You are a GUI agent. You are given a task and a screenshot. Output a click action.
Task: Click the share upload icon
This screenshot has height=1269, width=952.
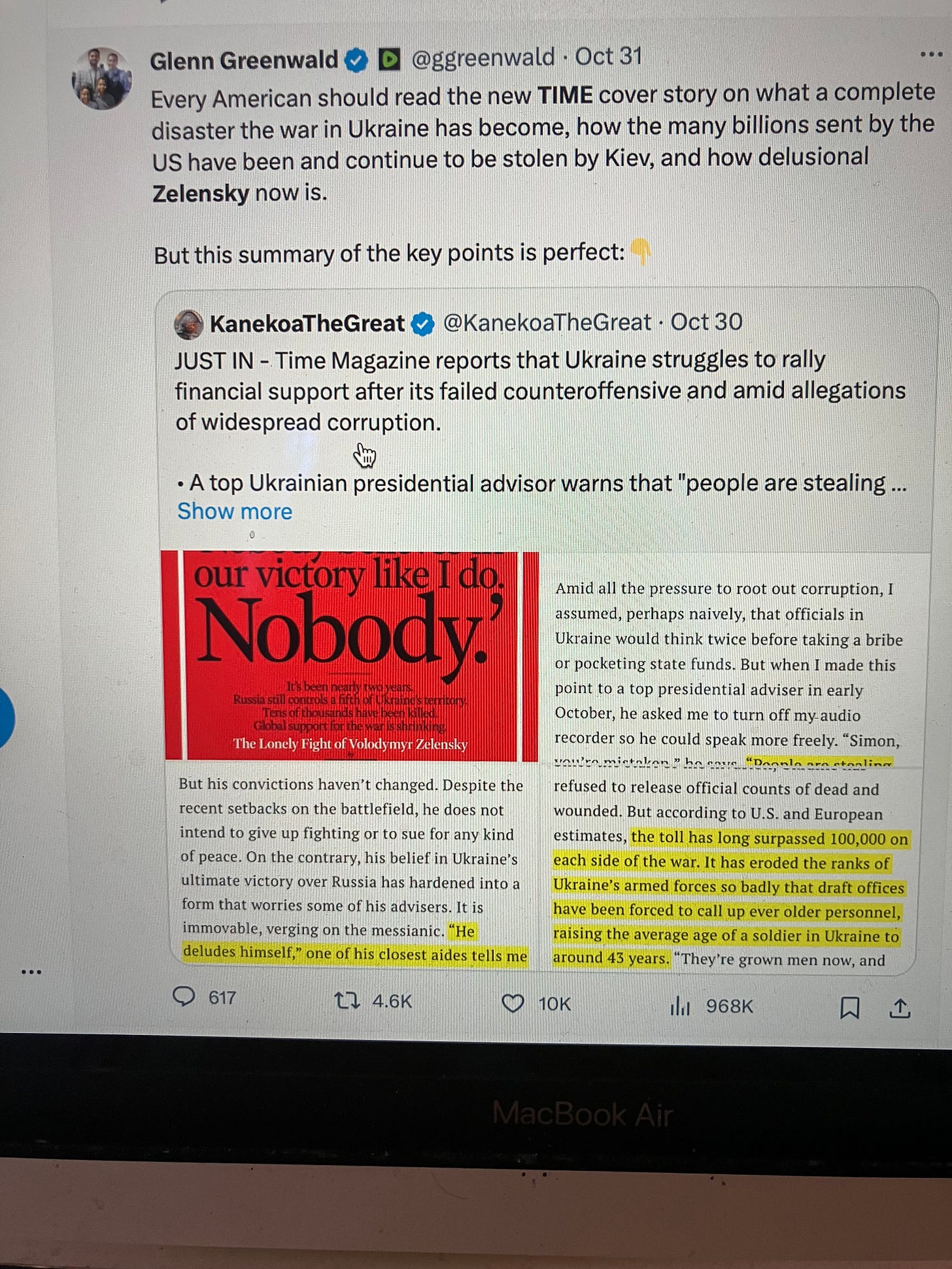900,1009
